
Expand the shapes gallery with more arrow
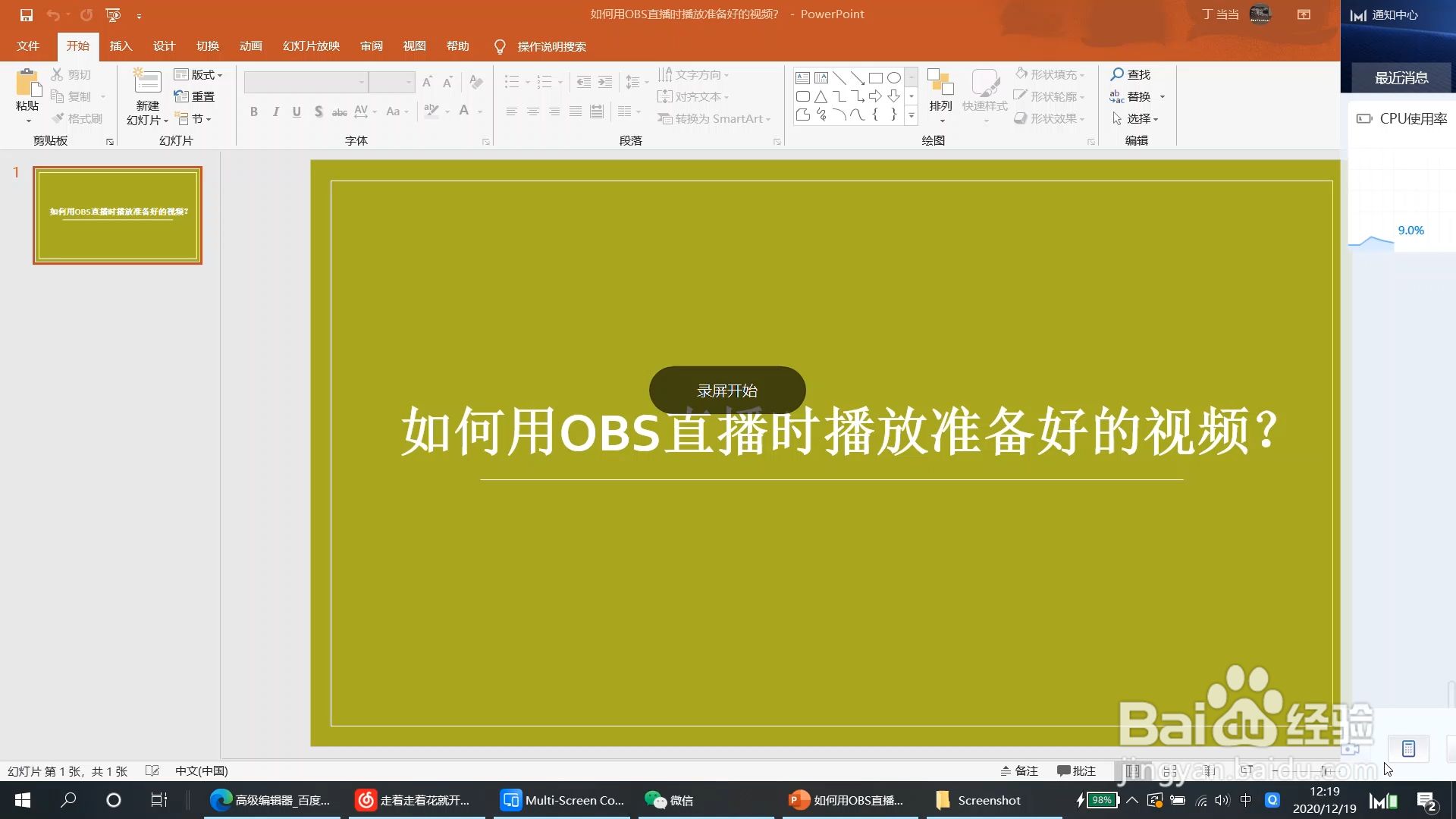coord(912,115)
